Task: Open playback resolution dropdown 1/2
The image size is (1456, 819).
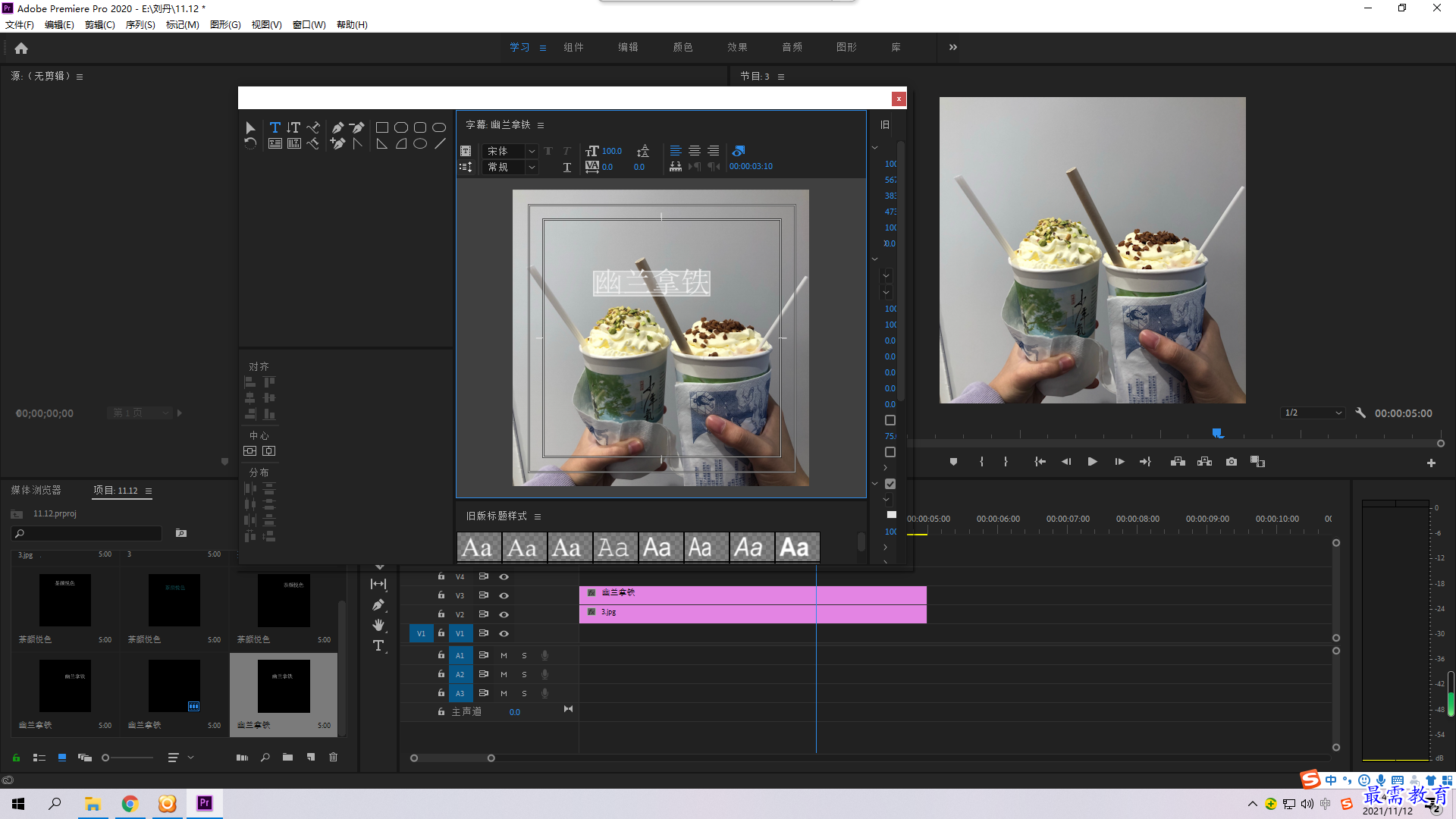Action: pyautogui.click(x=1313, y=413)
